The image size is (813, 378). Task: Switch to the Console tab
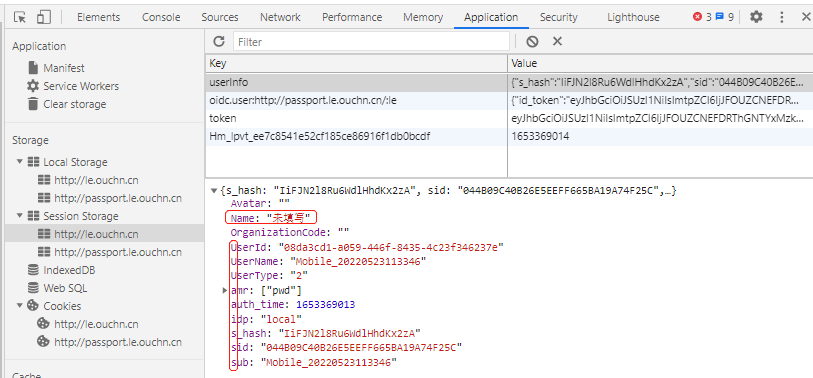point(161,17)
